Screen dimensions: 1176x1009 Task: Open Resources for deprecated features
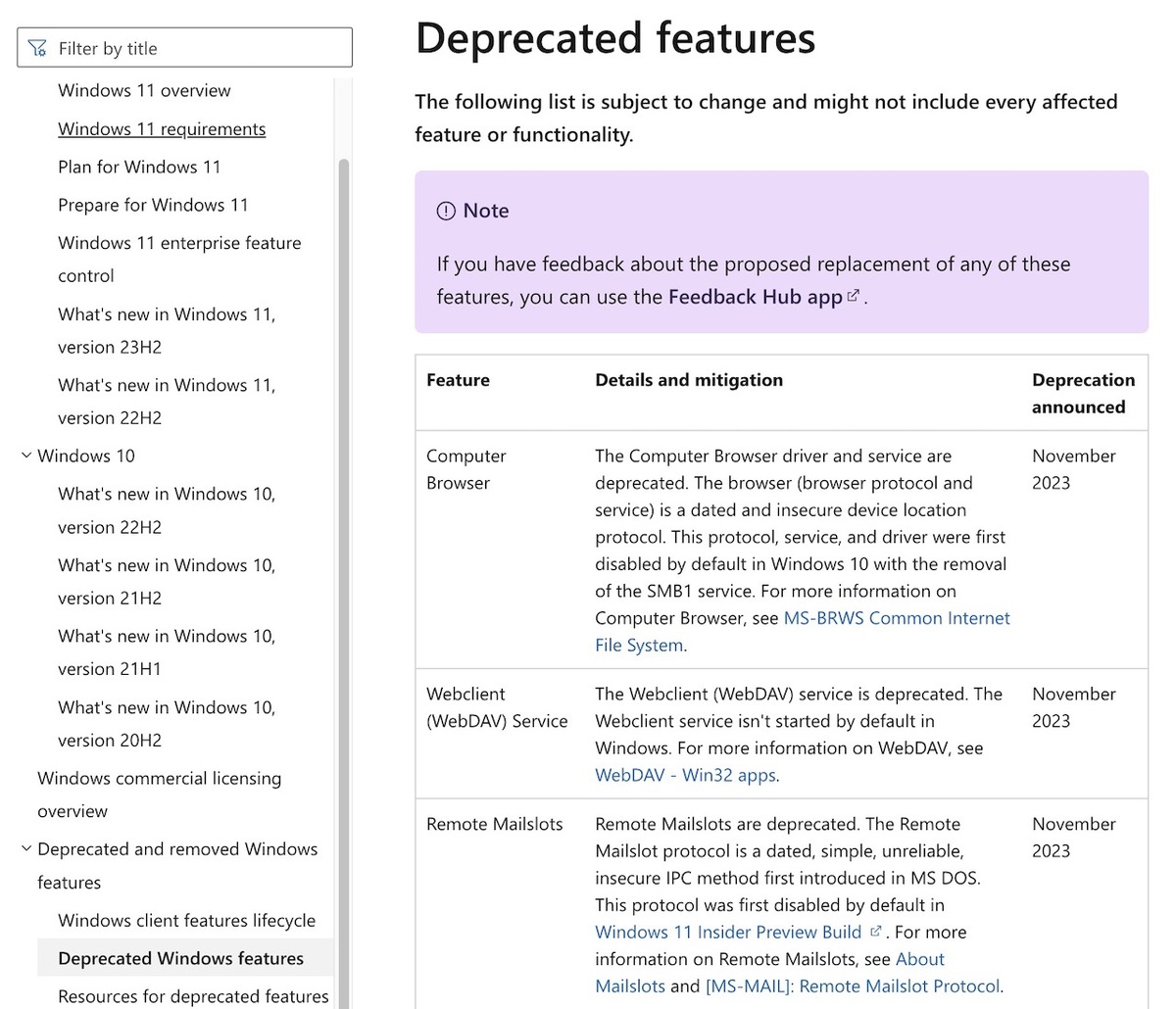pyautogui.click(x=193, y=996)
